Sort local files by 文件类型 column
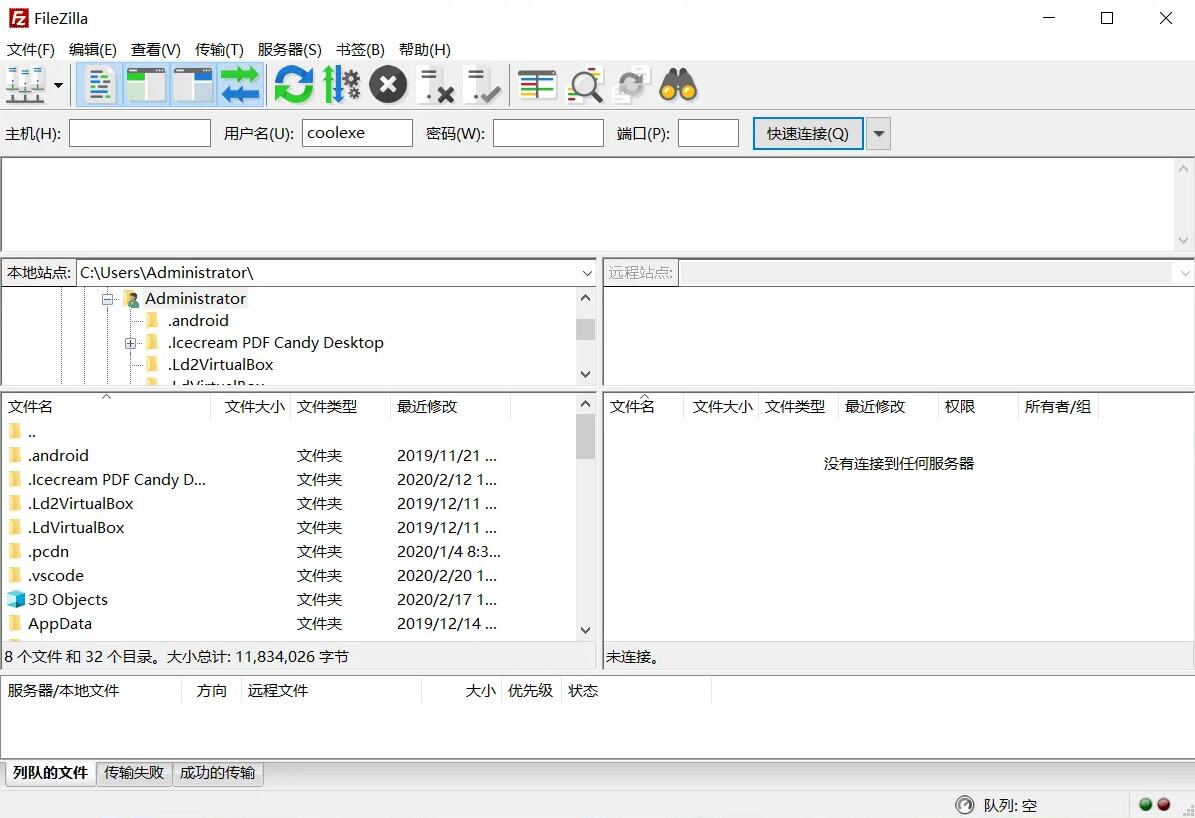The height and width of the screenshot is (818, 1195). click(x=340, y=406)
